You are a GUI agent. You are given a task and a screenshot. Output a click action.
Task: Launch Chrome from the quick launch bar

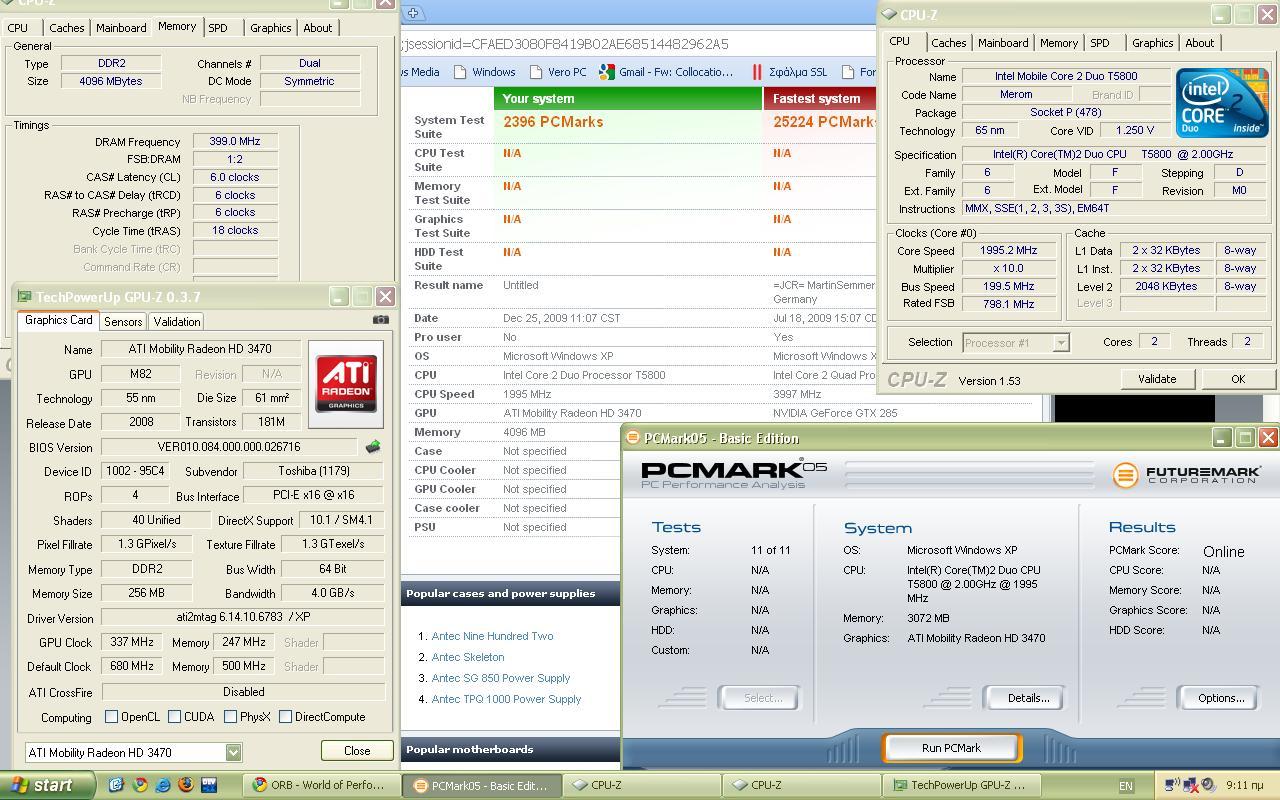pos(140,785)
